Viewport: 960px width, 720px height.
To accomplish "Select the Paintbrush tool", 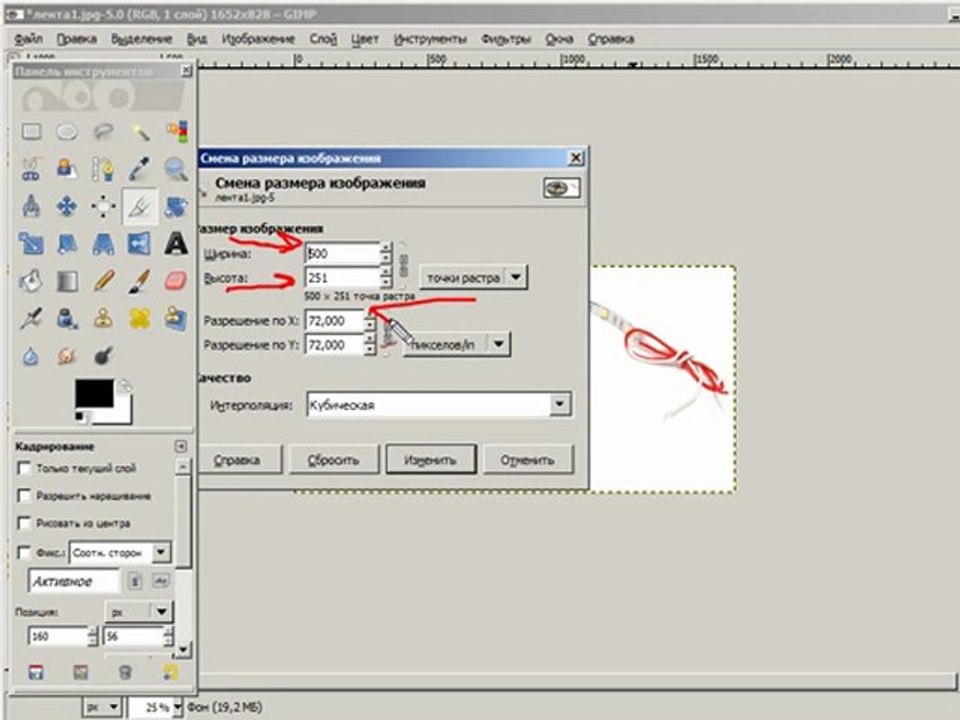I will (x=140, y=281).
